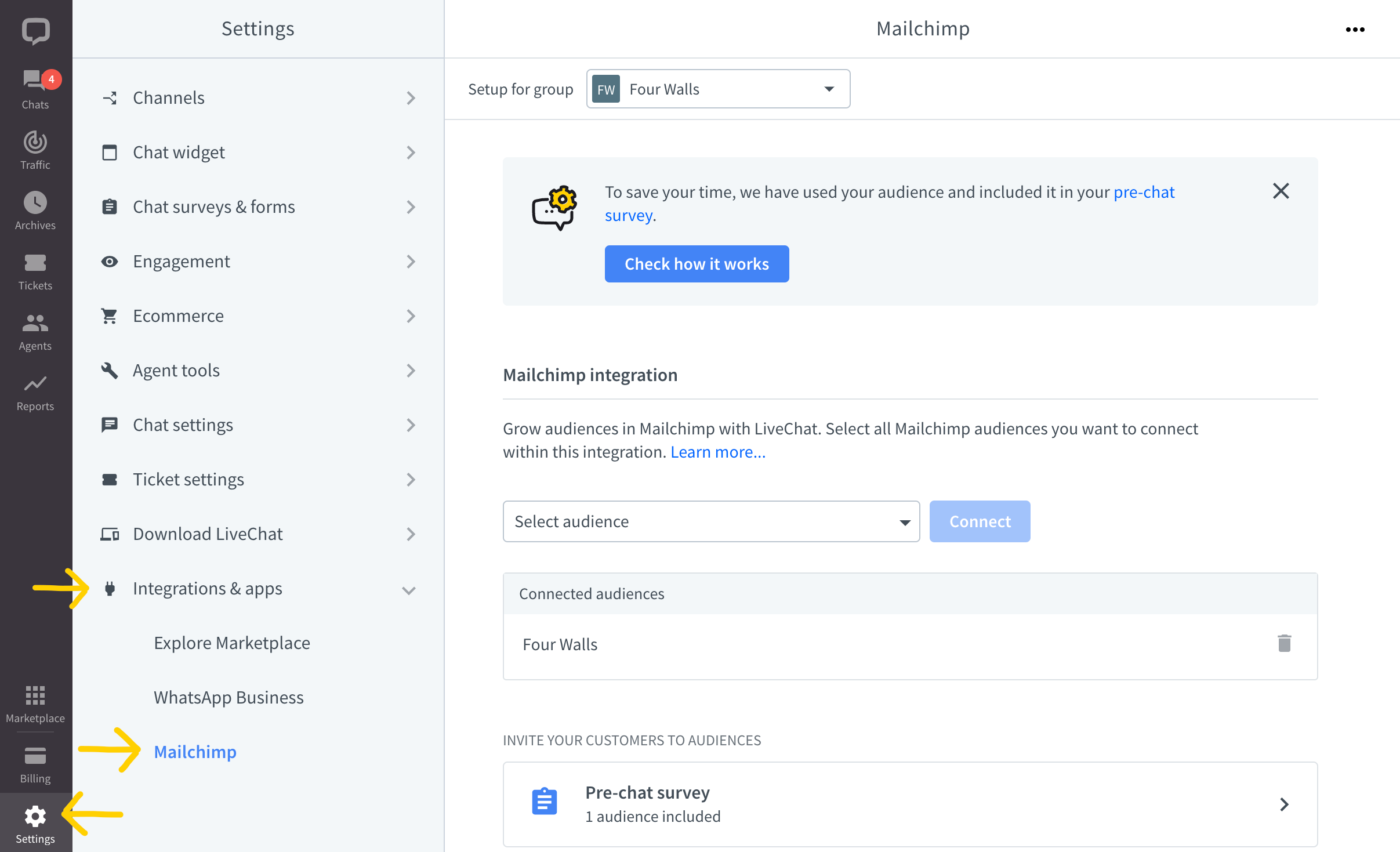
Task: Select WhatsApp Business submenu item
Action: (229, 698)
